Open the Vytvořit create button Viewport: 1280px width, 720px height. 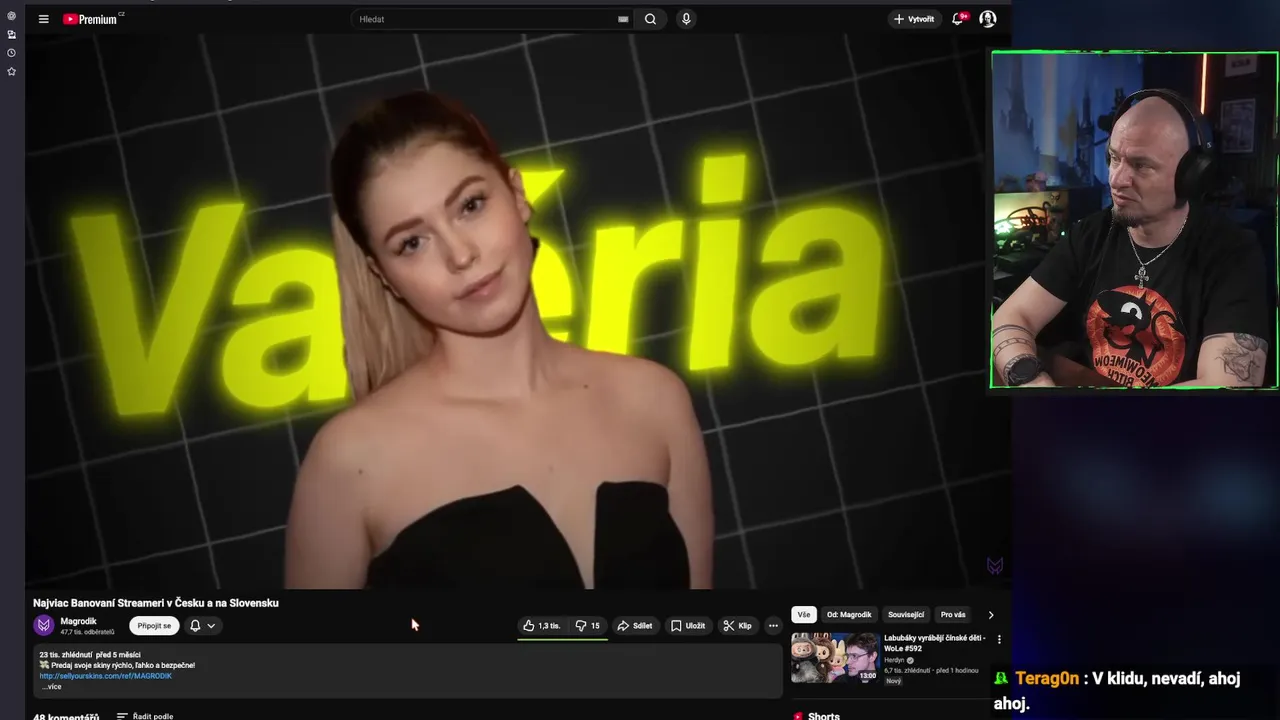coord(914,19)
